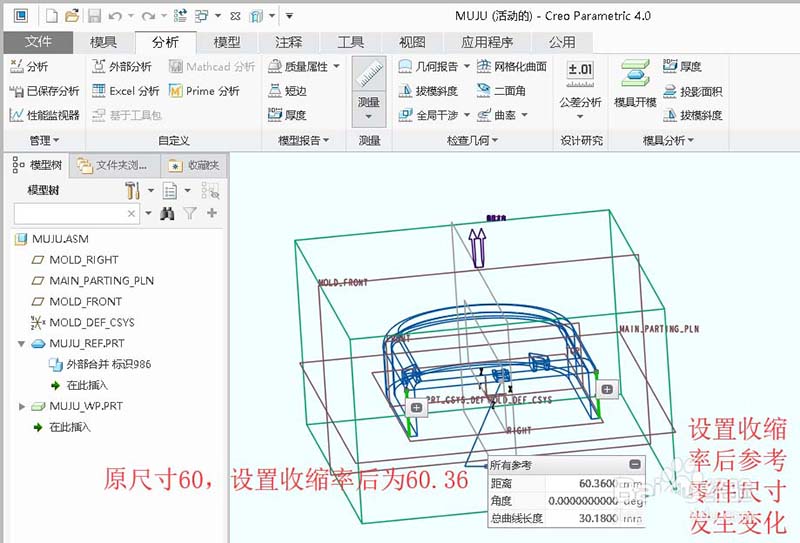Expand the MUJU_WP.PRT tree node
The height and width of the screenshot is (543, 800).
(21, 406)
